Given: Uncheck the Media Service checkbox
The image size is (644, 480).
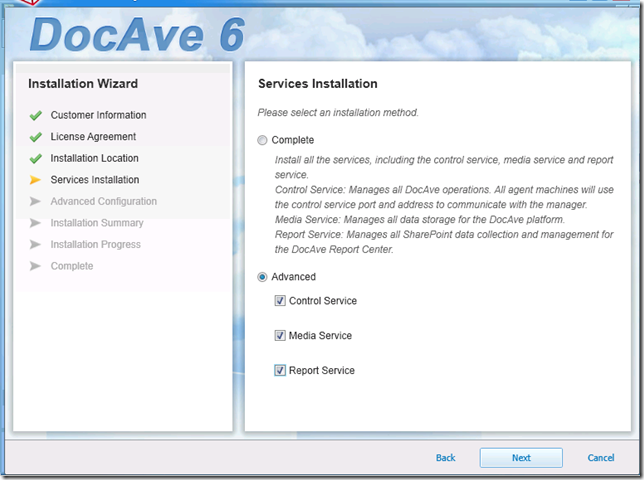Looking at the screenshot, I should pyautogui.click(x=280, y=336).
